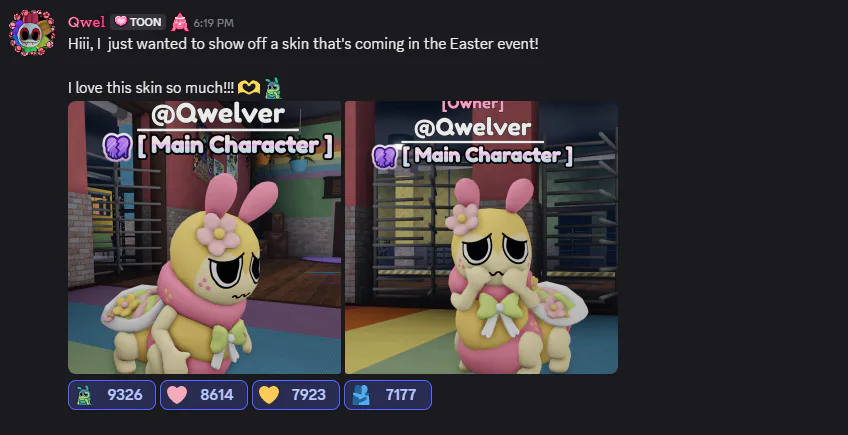Viewport: 848px width, 435px height.
Task: Open the username Qwel profile popup
Action: 87,22
